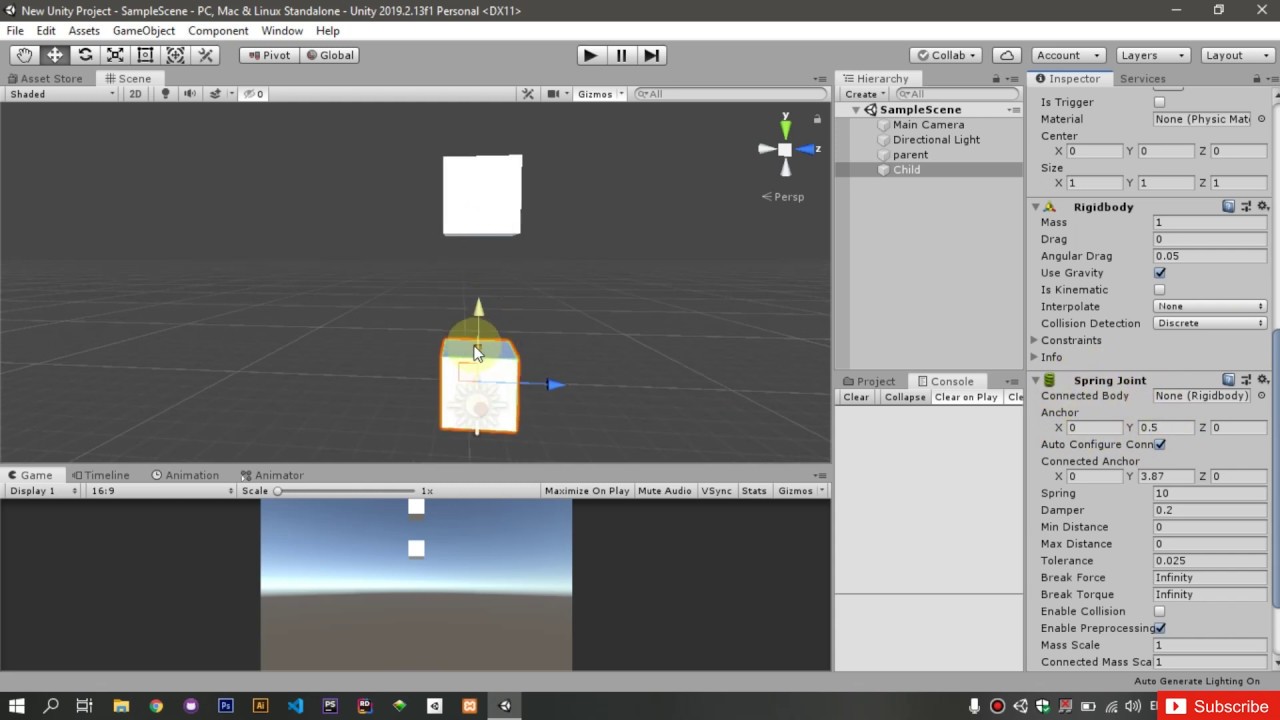1280x720 pixels.
Task: Toggle scene audio speaker icon
Action: tap(190, 94)
